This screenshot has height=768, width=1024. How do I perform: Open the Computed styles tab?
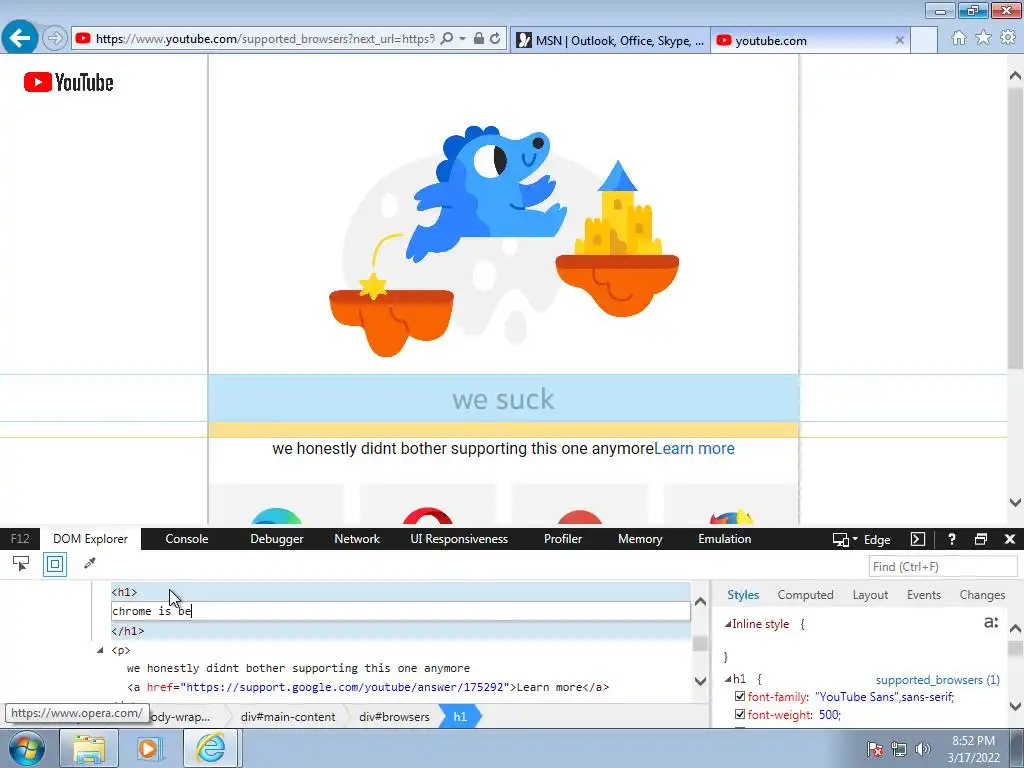[x=805, y=595]
